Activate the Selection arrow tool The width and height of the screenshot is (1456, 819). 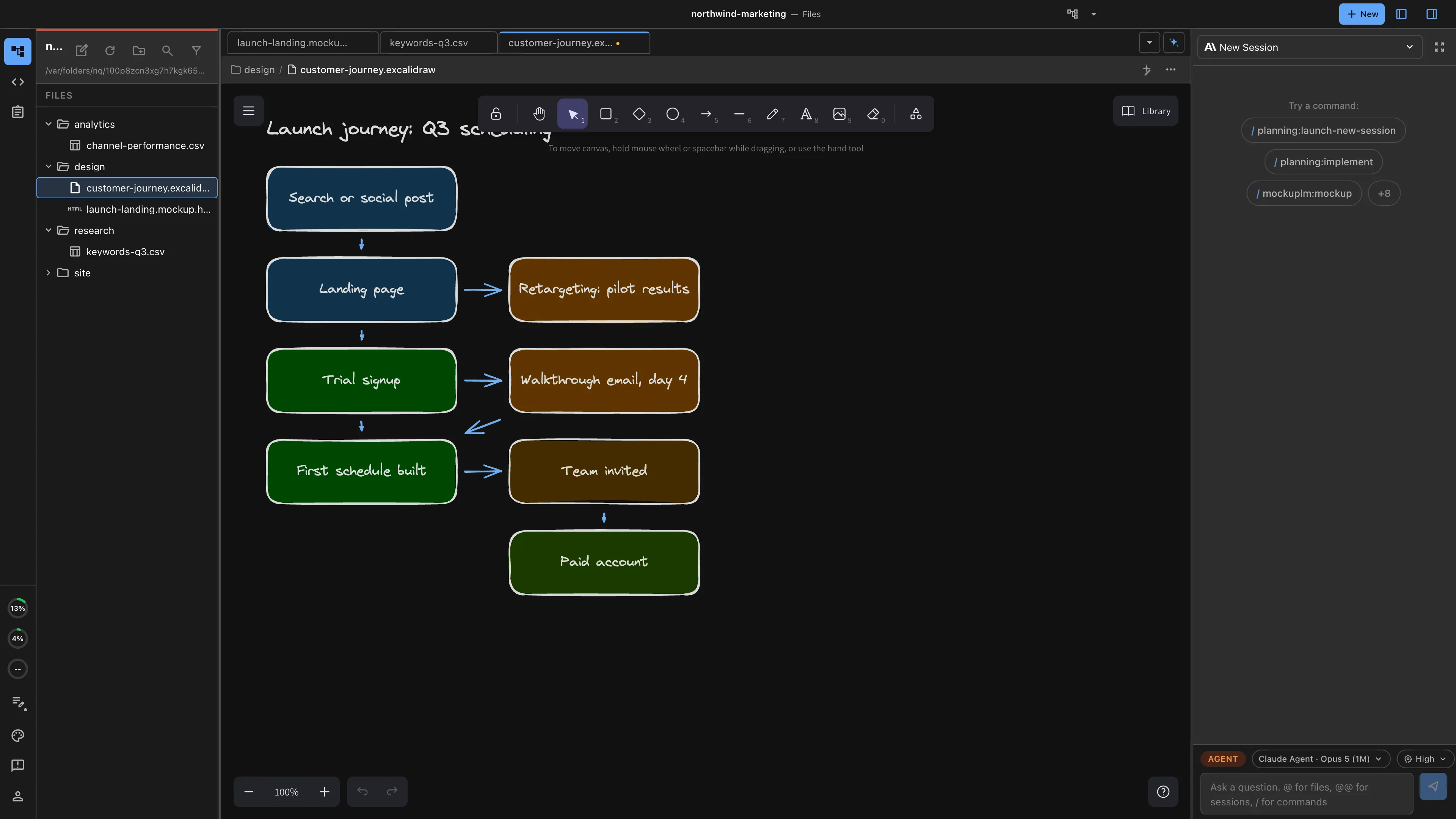(573, 114)
